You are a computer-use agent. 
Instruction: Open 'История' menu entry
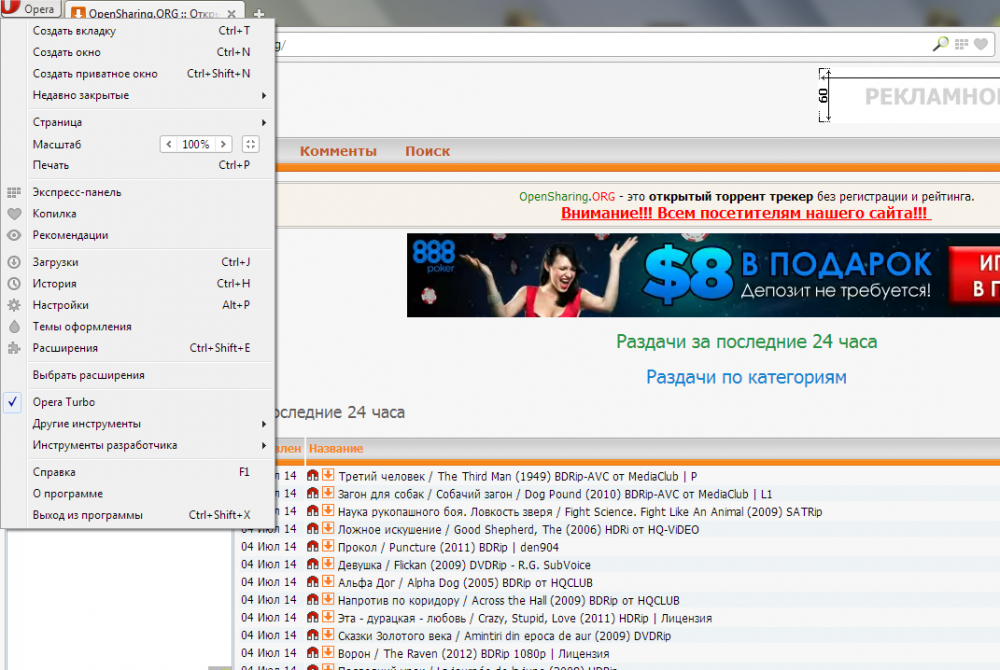click(138, 284)
